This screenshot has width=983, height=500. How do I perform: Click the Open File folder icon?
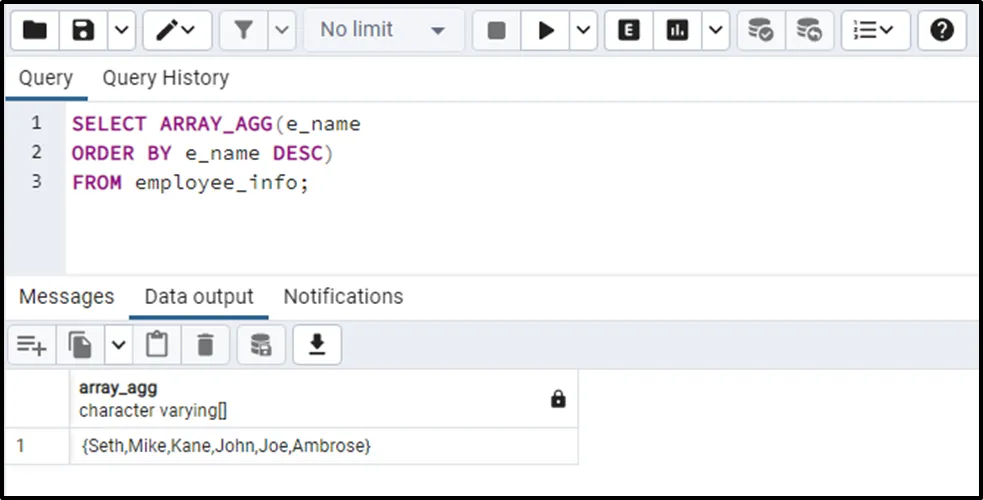point(35,31)
